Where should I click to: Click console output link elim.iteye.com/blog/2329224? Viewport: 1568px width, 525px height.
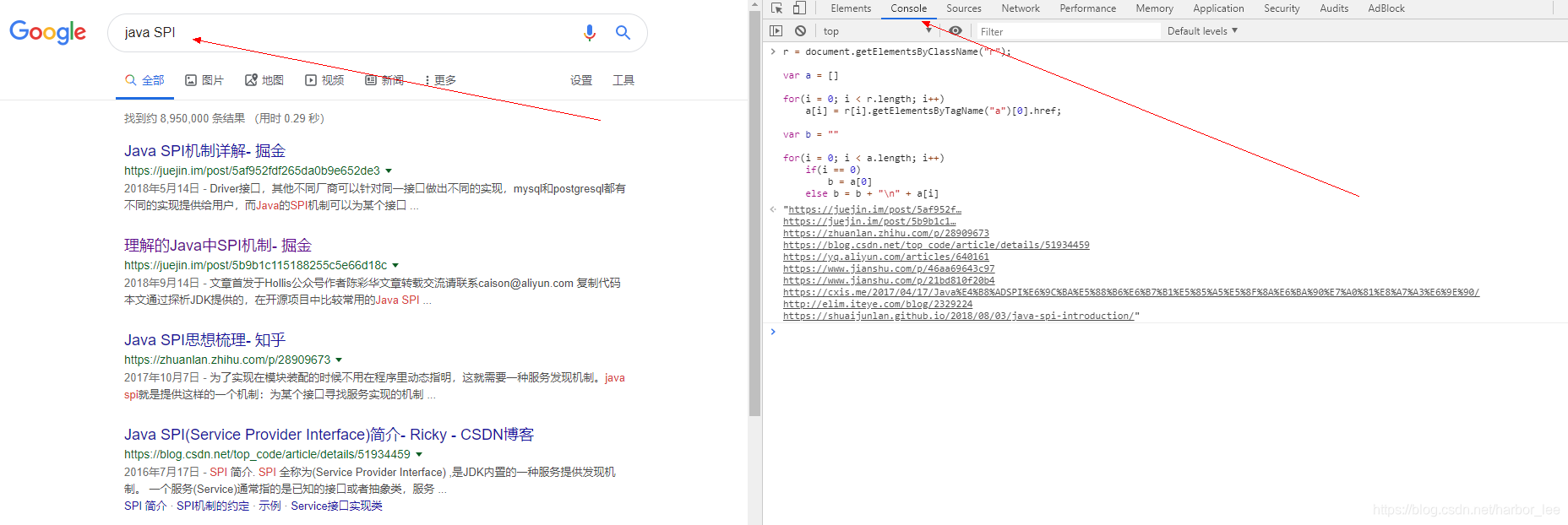[878, 304]
